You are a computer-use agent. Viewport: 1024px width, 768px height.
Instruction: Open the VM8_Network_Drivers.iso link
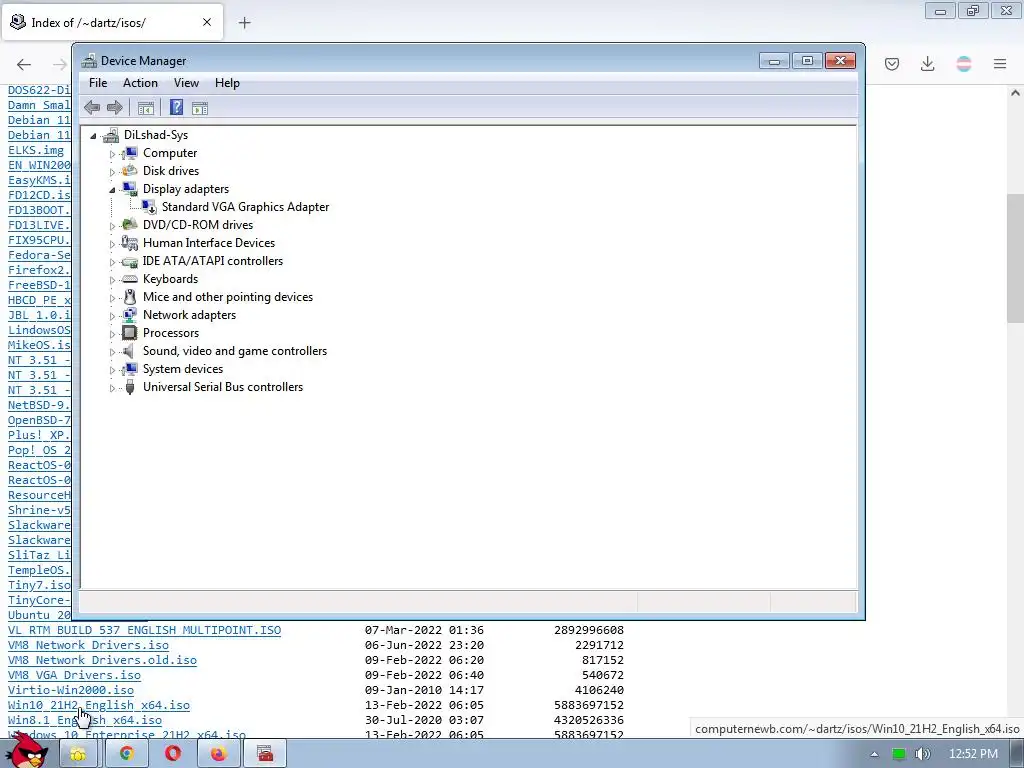pyautogui.click(x=88, y=645)
